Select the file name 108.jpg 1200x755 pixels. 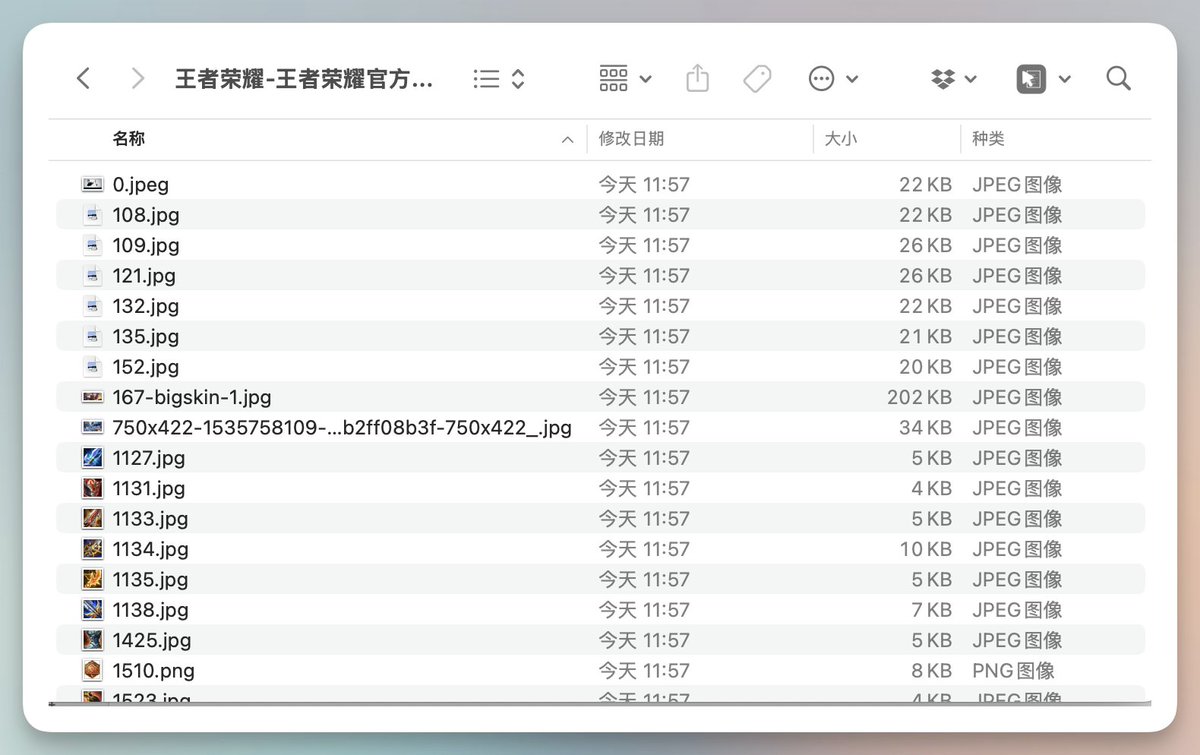[x=146, y=215]
